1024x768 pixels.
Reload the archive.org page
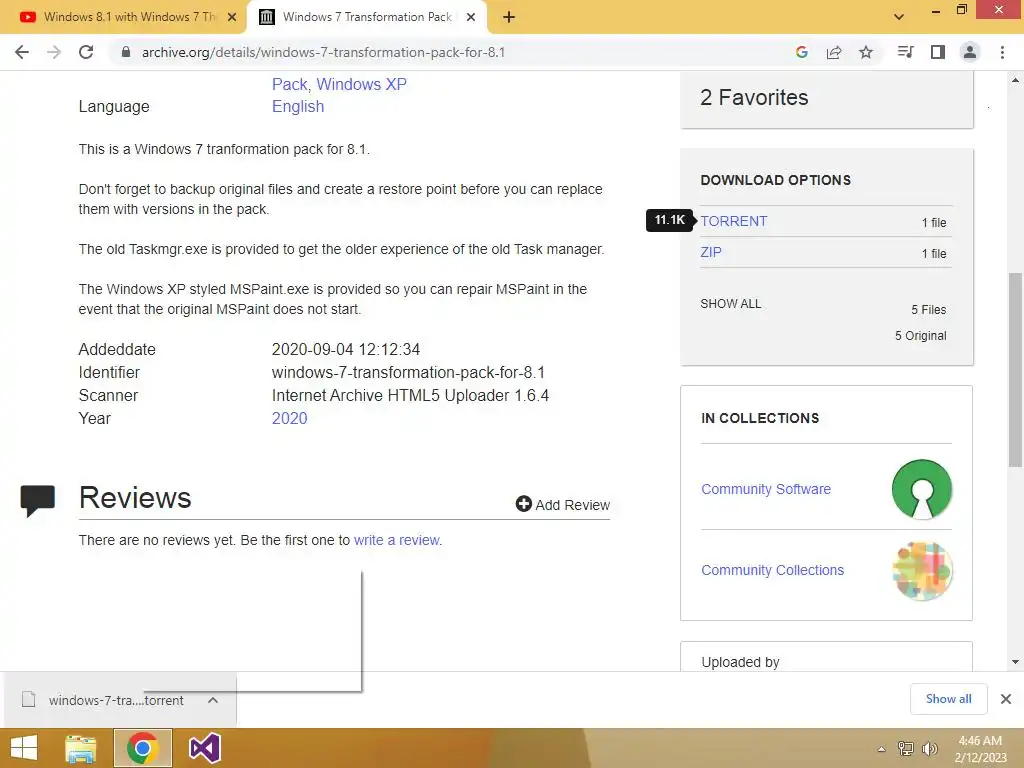click(x=86, y=52)
